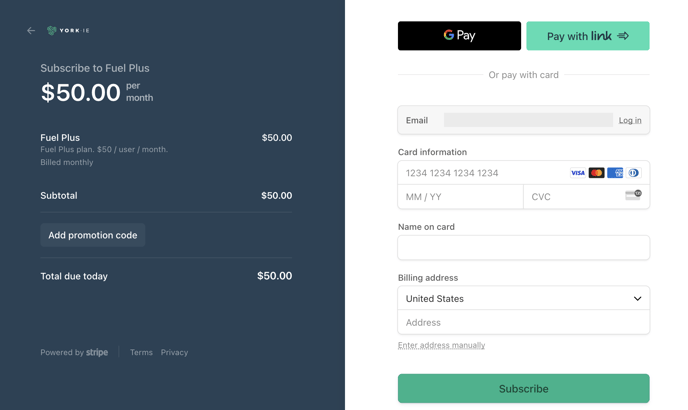Open Add promotion code field
Screen dimensions: 688x410
[x=93, y=235]
